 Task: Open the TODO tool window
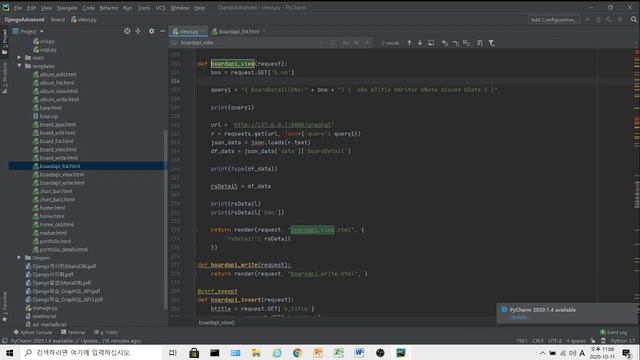click(x=106, y=332)
